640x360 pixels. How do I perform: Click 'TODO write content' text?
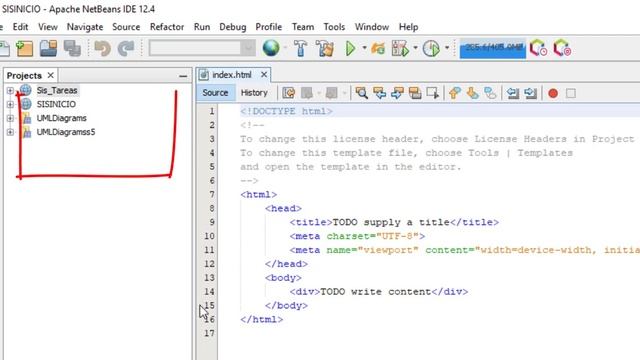[x=376, y=292]
